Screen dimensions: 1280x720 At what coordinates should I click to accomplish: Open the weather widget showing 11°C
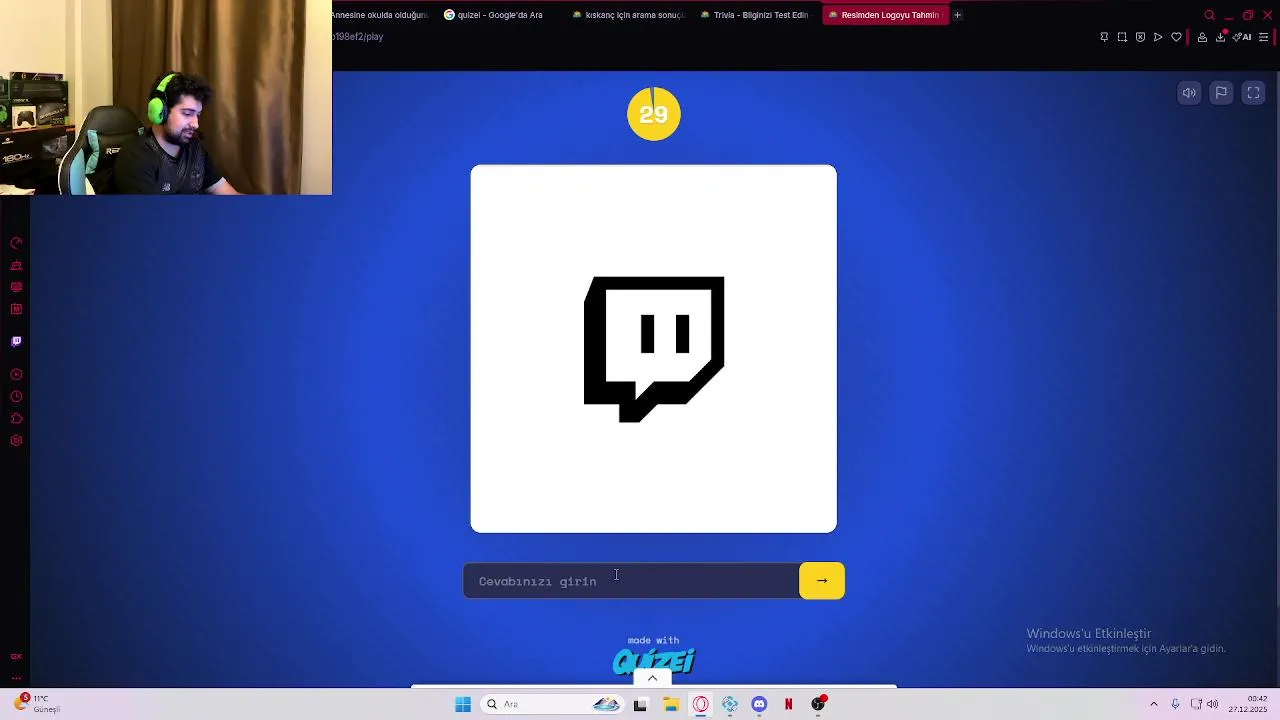[38, 704]
